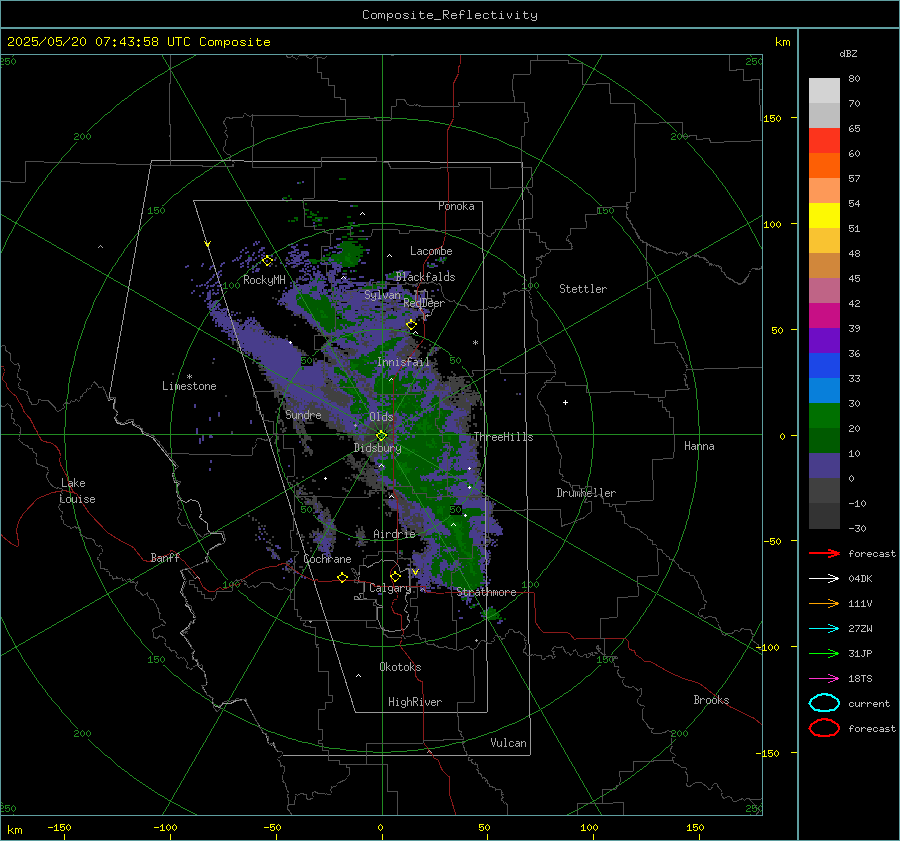Click the red forecast arrow in the legend
The width and height of the screenshot is (900, 841).
[824, 553]
